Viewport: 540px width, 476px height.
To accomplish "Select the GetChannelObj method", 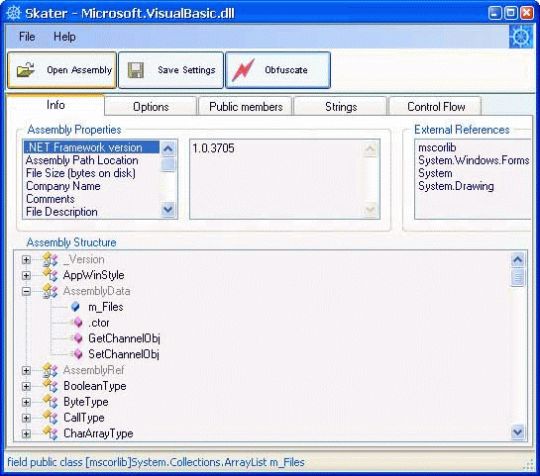I will point(124,338).
